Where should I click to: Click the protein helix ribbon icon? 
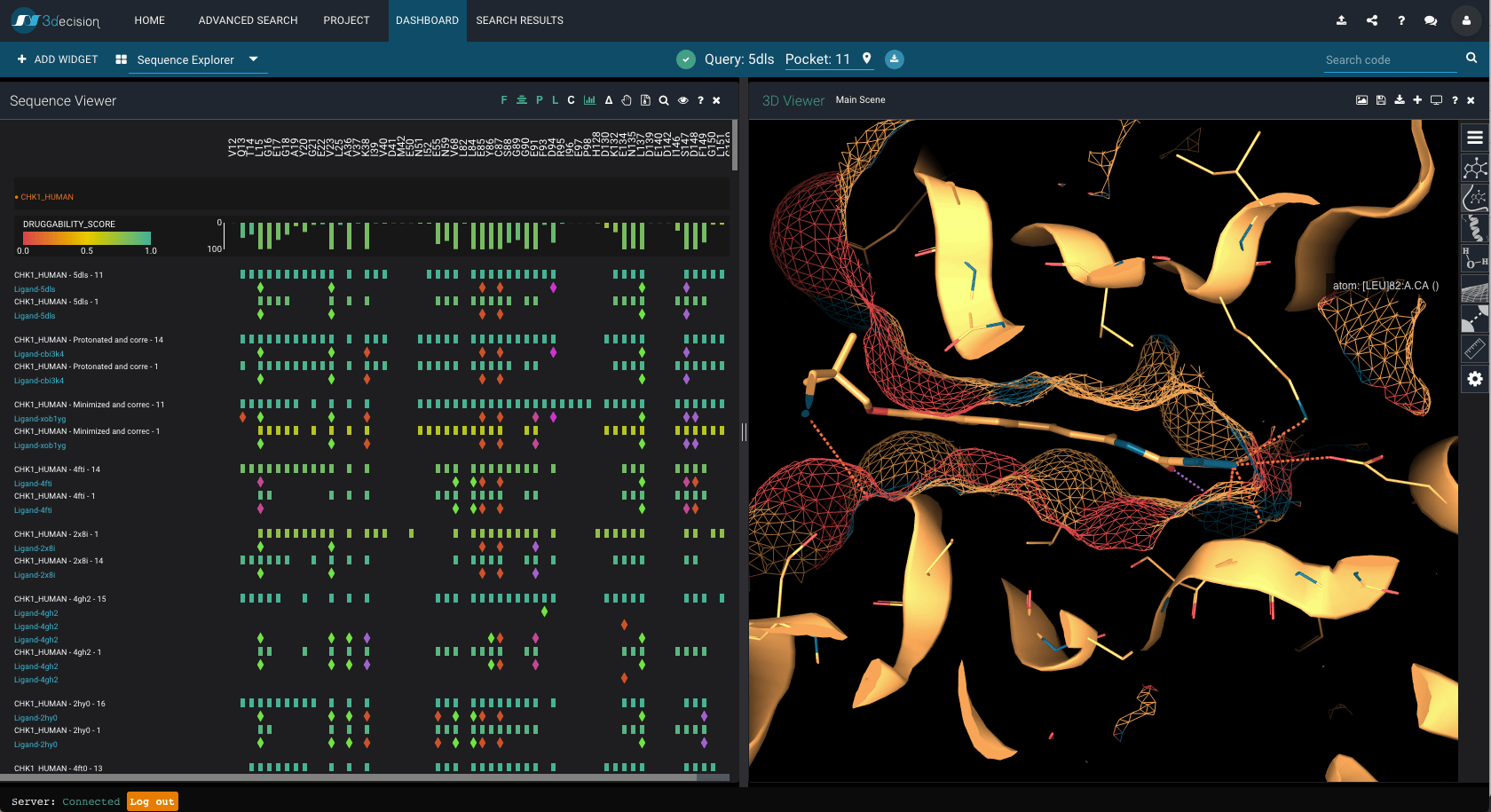tap(1474, 228)
